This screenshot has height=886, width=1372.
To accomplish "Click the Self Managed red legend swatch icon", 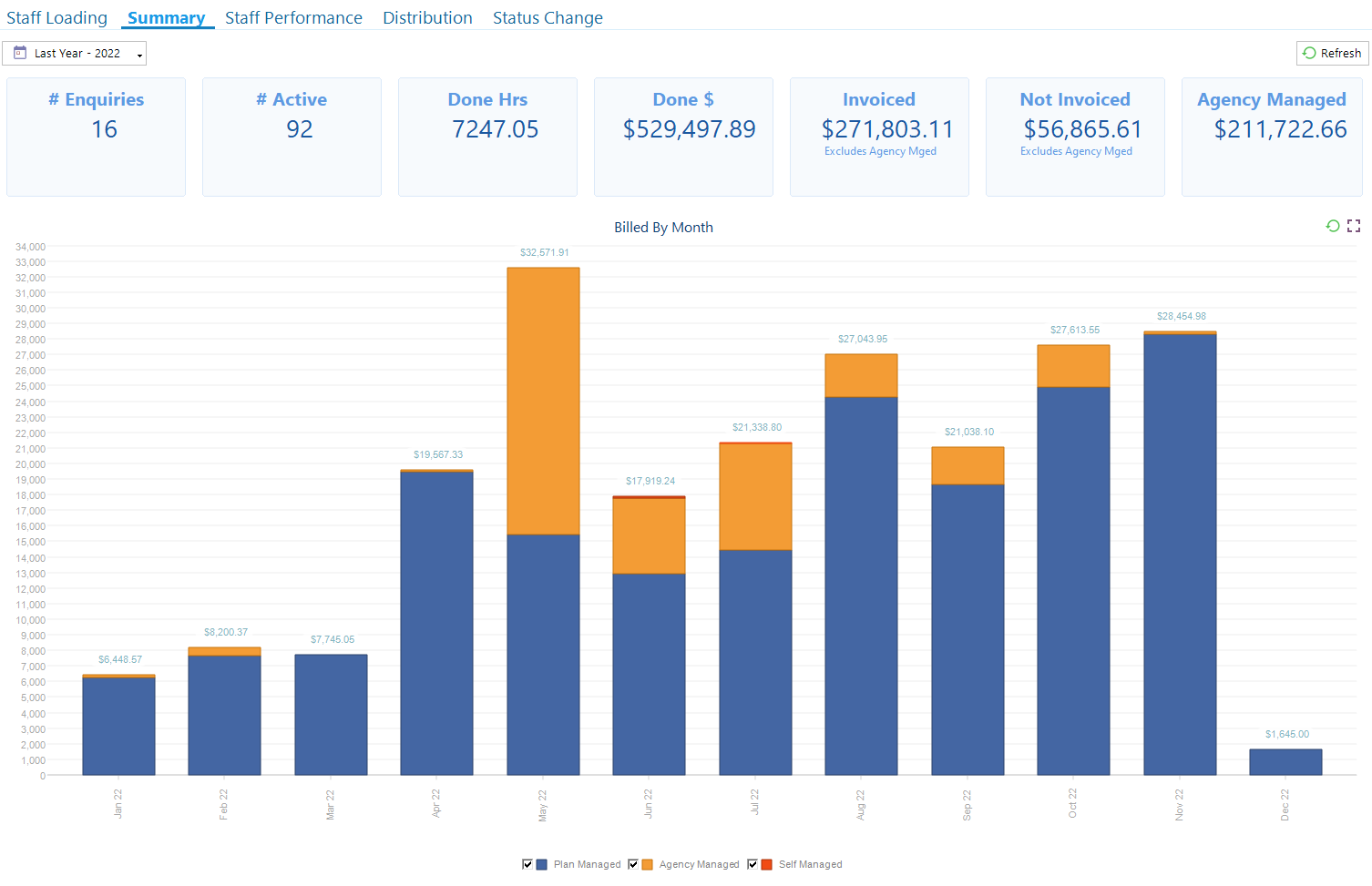I will [x=766, y=864].
